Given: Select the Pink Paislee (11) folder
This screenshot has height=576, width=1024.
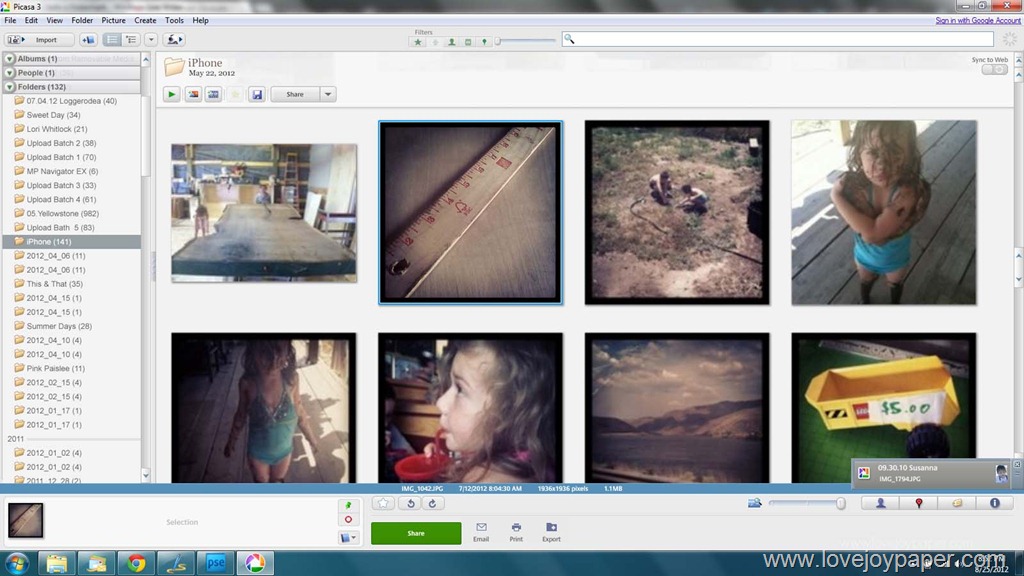Looking at the screenshot, I should pyautogui.click(x=56, y=368).
